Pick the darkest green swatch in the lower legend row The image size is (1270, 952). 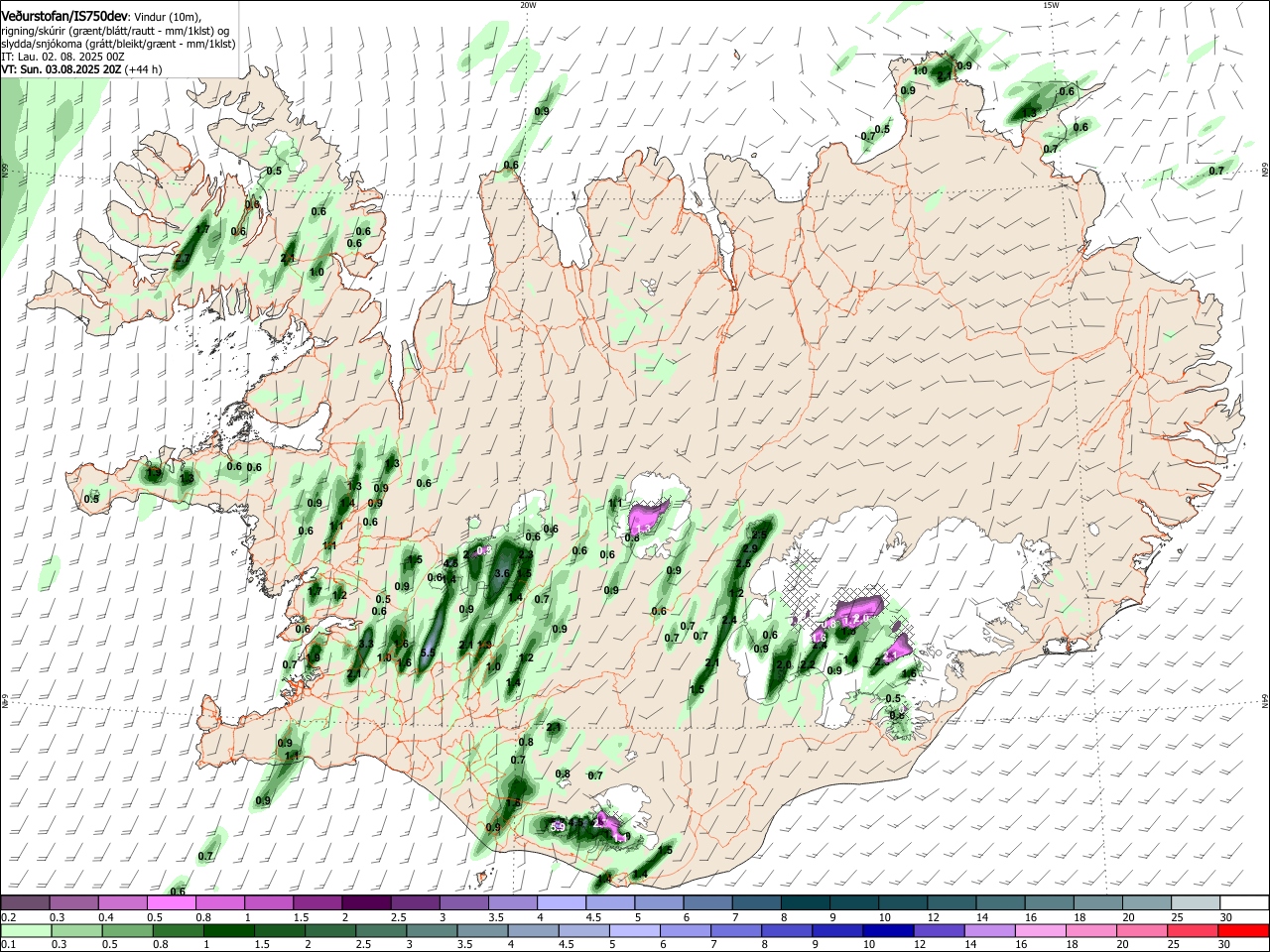point(227,930)
